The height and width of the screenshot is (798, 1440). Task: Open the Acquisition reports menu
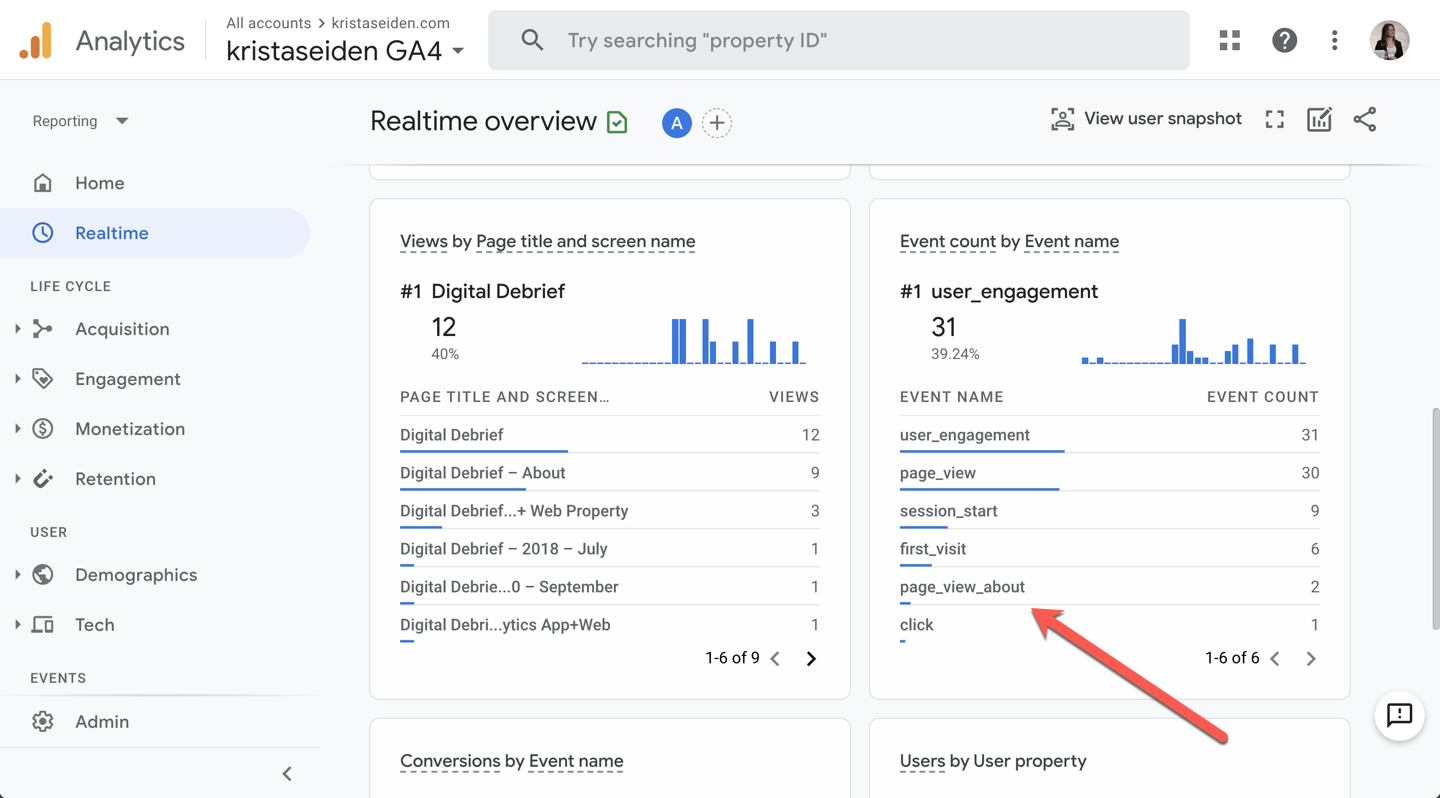click(x=122, y=329)
